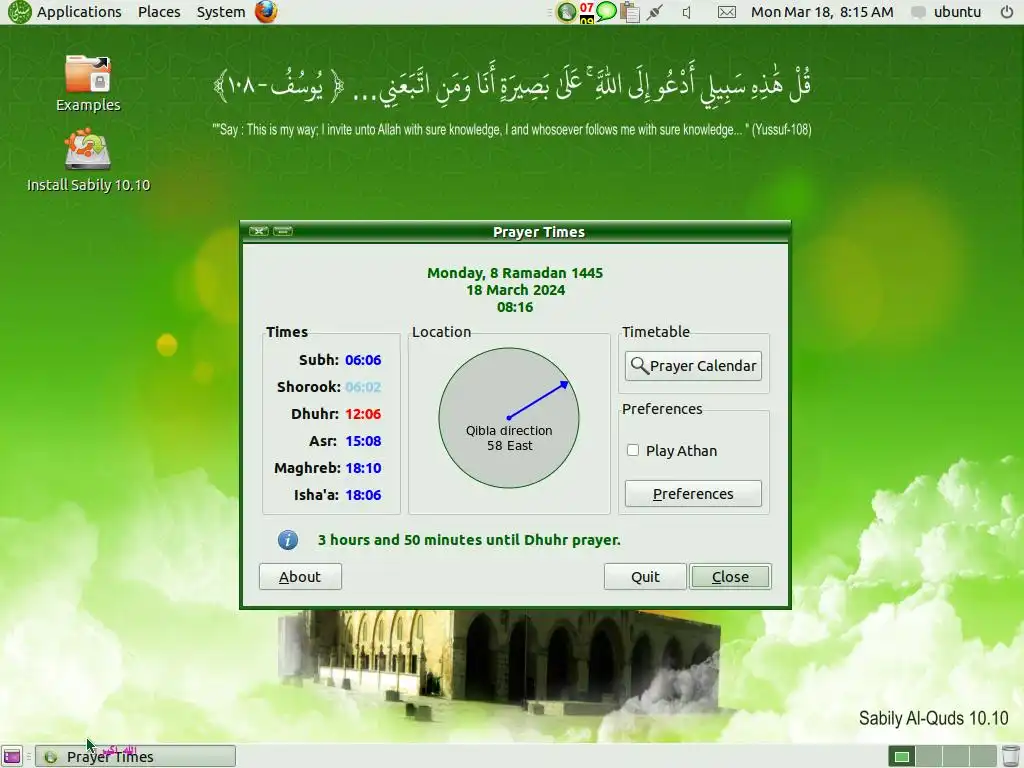Click the Maghreb time 18:10

[363, 468]
